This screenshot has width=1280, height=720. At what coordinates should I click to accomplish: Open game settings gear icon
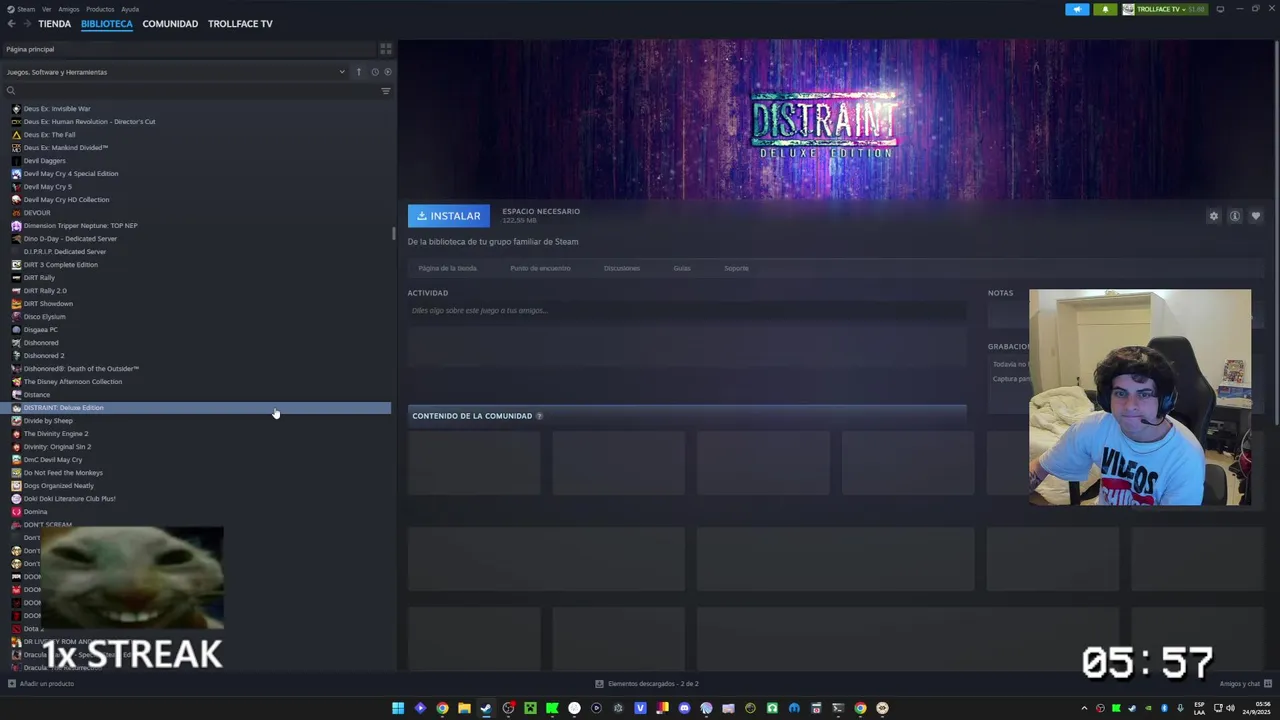coord(1214,216)
